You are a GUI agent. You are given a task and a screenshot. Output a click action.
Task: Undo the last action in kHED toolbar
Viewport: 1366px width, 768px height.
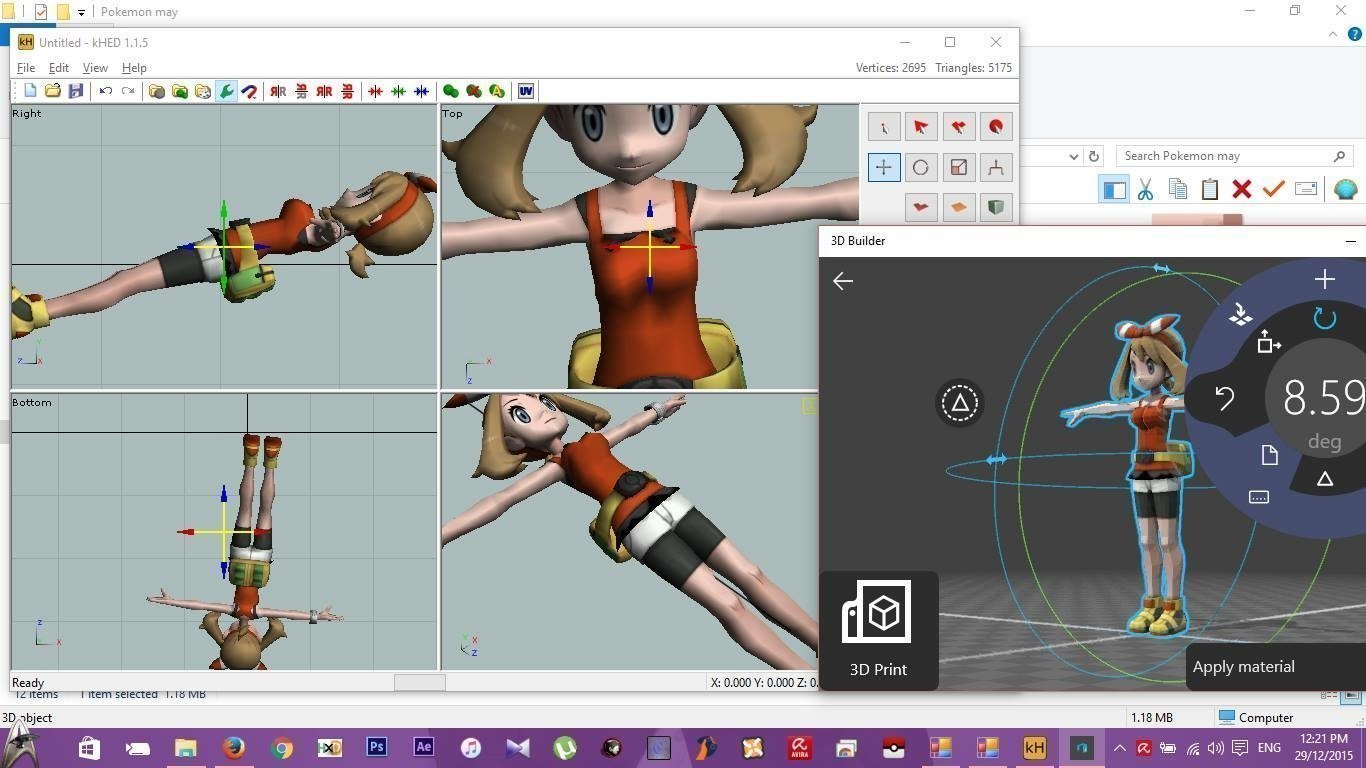[105, 91]
